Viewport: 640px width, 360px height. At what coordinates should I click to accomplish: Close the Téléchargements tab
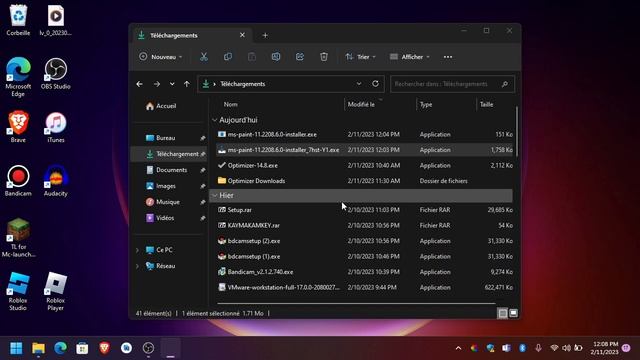point(242,35)
